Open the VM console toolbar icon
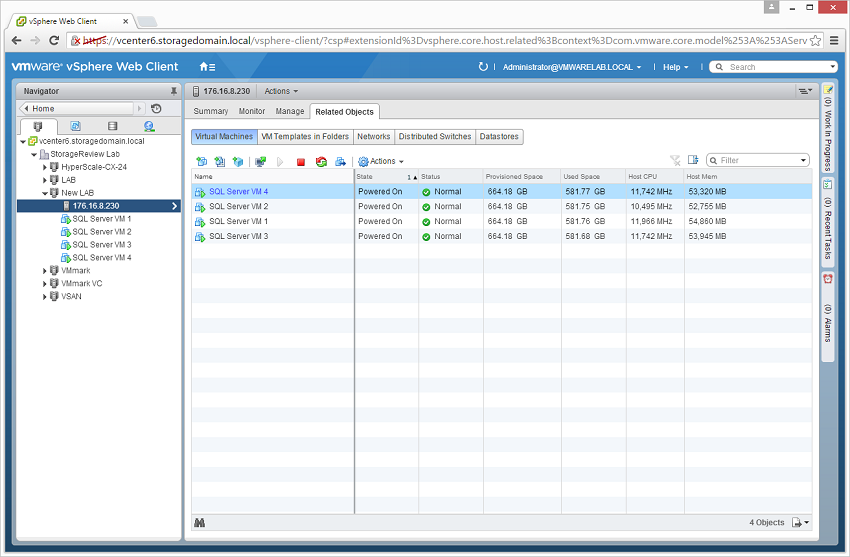Screen dimensions: 850x557 pyautogui.click(x=261, y=161)
